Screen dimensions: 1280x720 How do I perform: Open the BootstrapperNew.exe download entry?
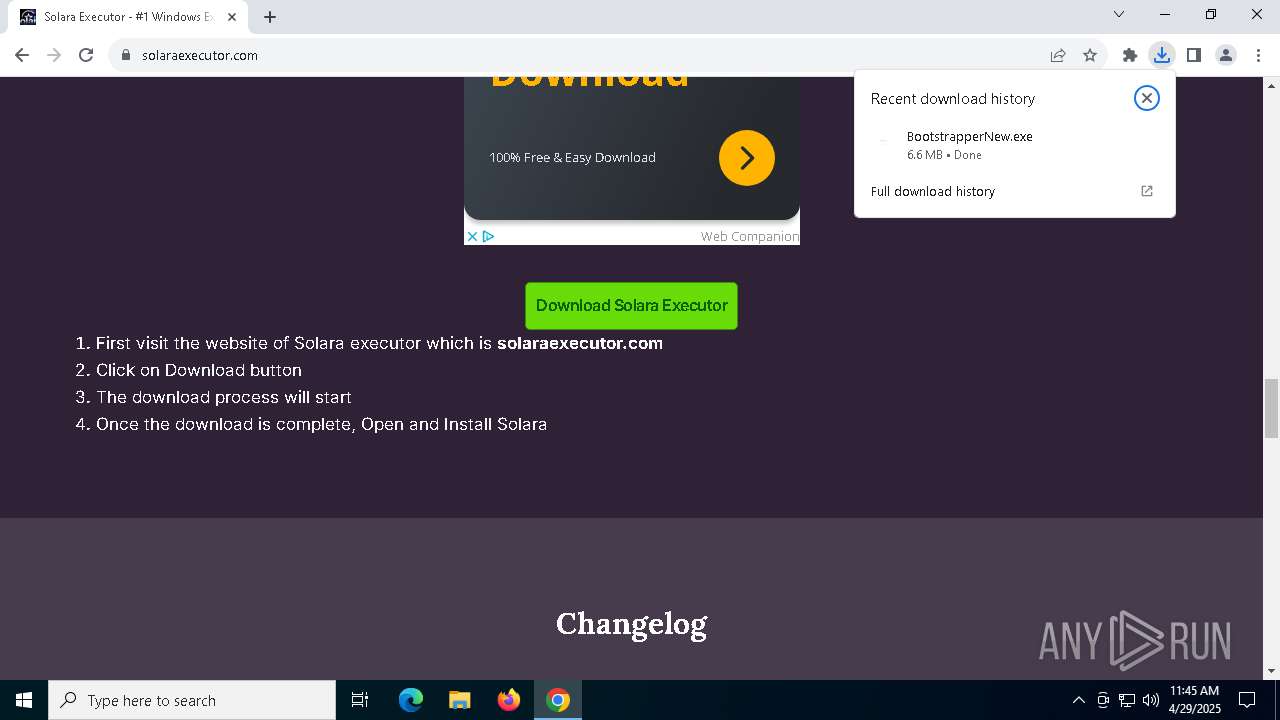click(x=1014, y=145)
